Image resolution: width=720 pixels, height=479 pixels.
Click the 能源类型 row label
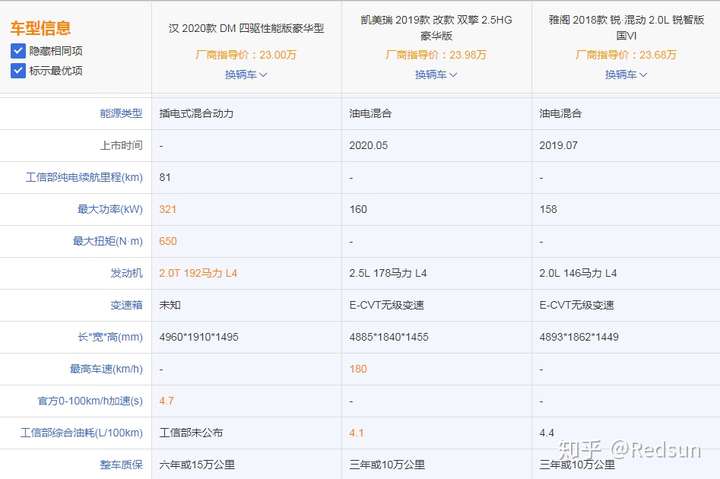click(x=121, y=113)
